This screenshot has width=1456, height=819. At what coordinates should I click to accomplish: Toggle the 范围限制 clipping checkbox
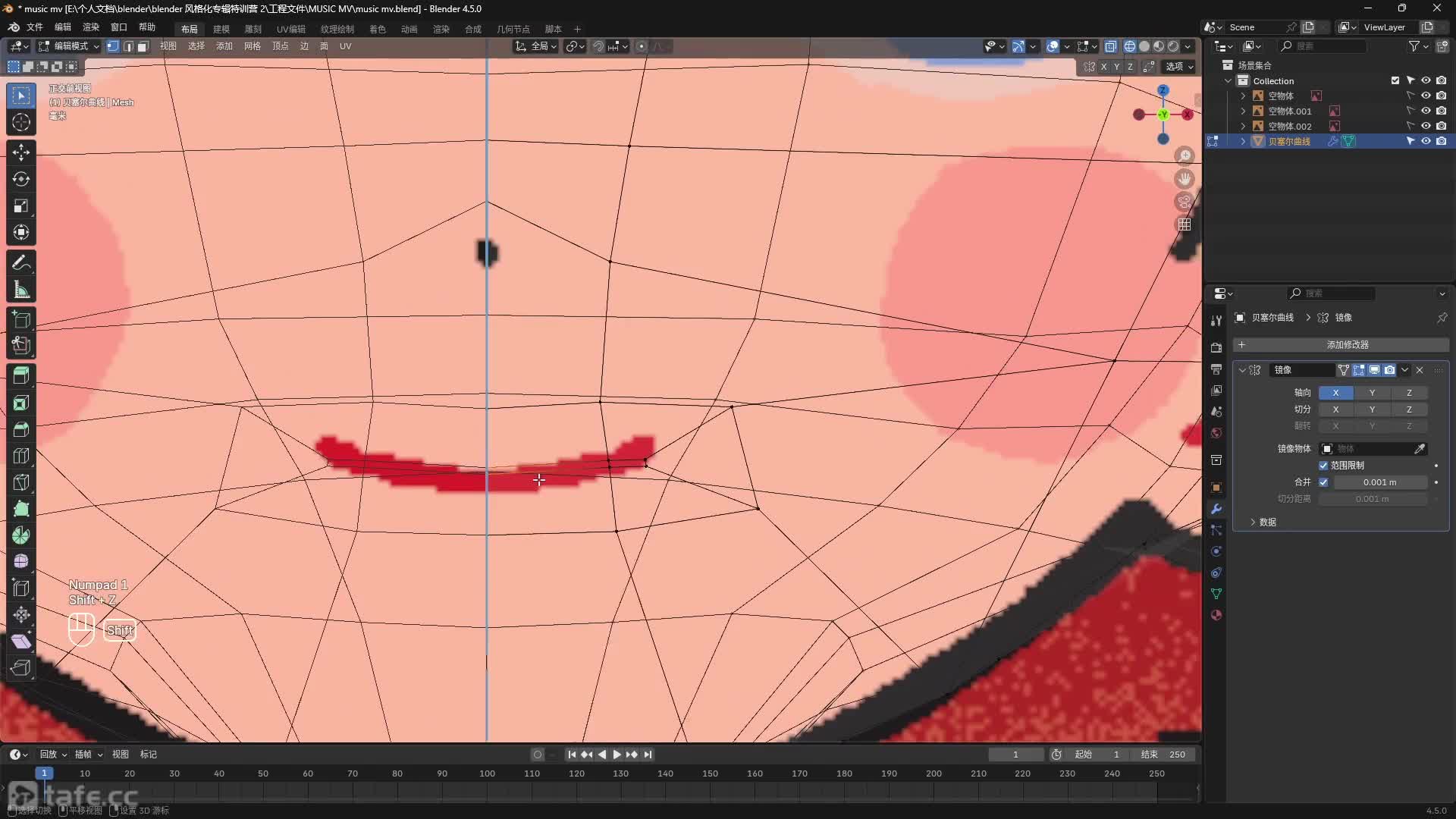(1323, 466)
